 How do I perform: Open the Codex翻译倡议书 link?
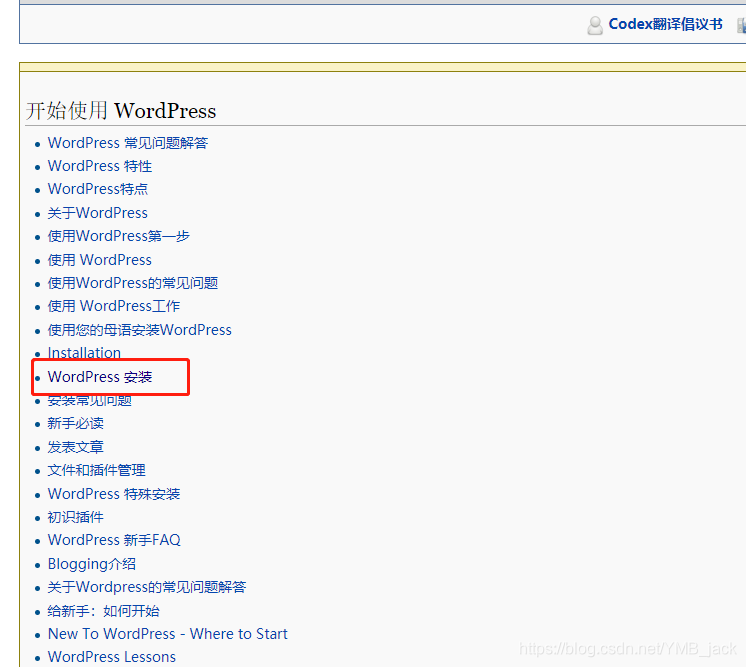point(665,24)
